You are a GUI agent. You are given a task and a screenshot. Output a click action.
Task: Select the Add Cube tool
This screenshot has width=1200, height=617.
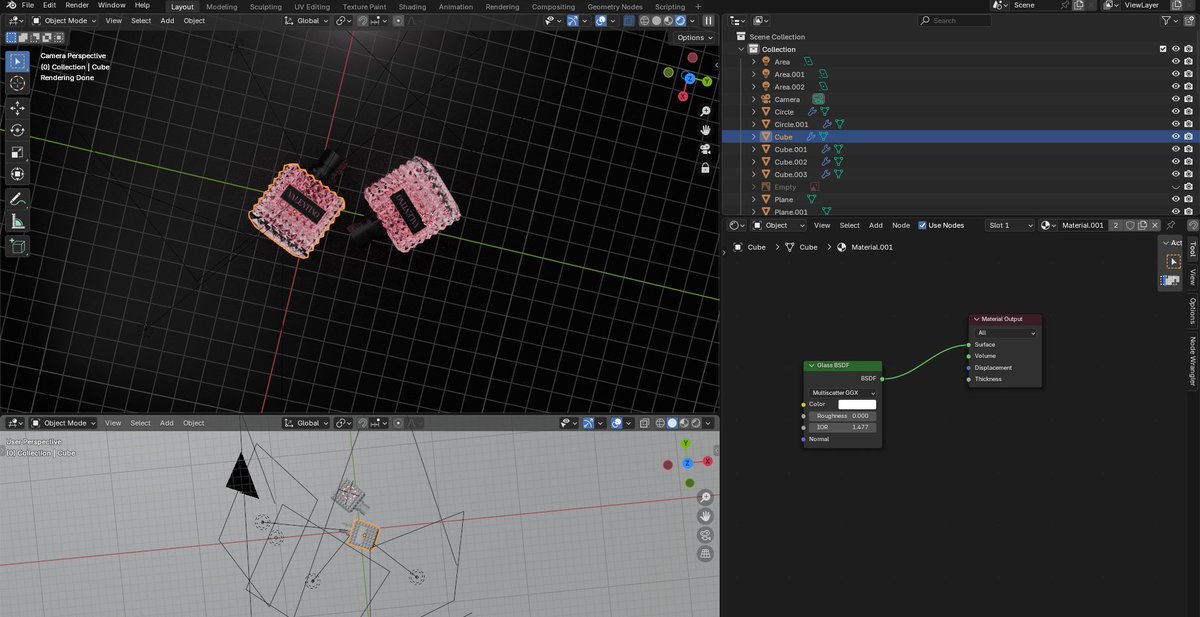click(x=17, y=244)
